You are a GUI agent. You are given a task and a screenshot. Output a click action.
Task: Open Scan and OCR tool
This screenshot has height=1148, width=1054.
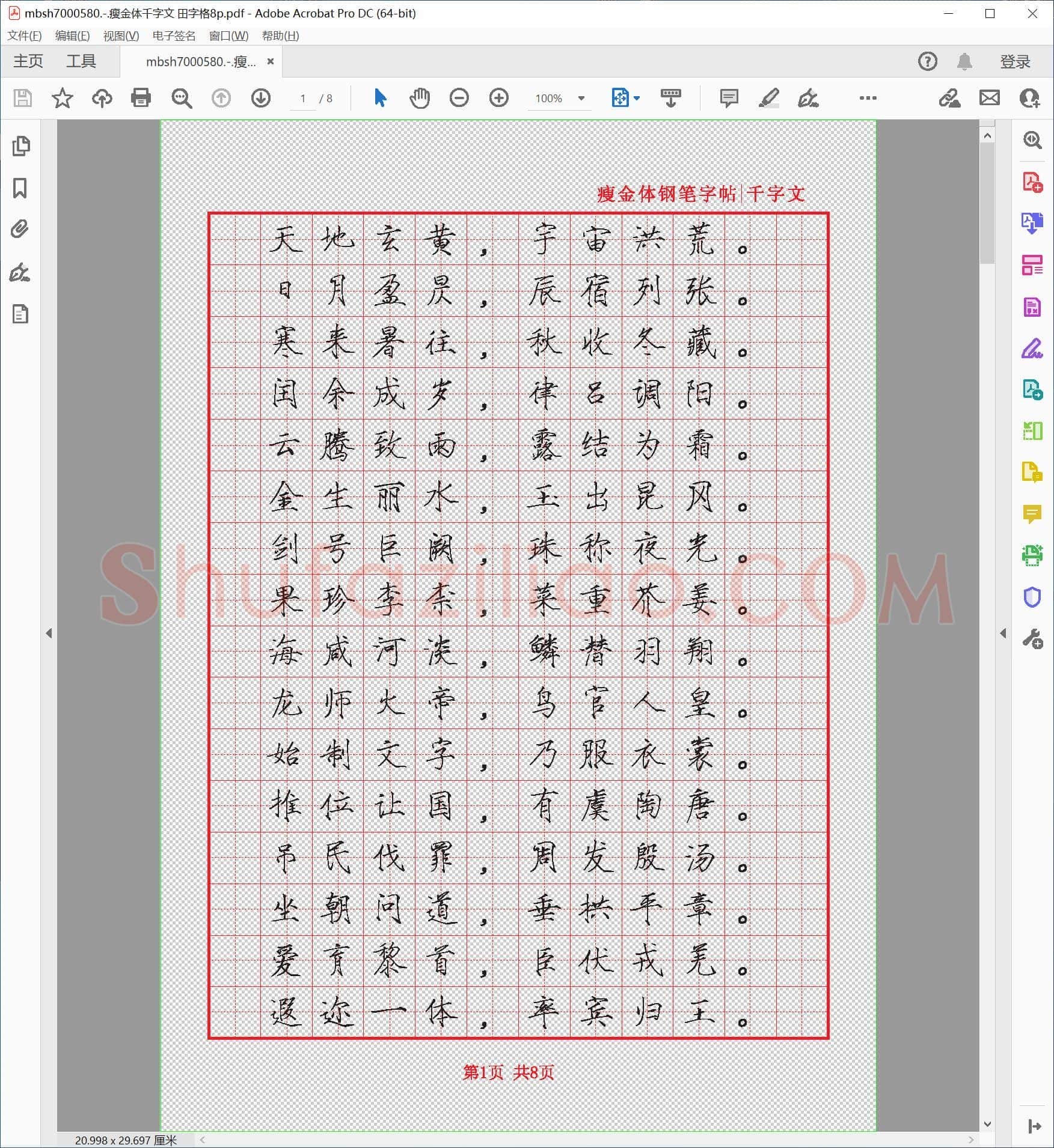point(1033,555)
